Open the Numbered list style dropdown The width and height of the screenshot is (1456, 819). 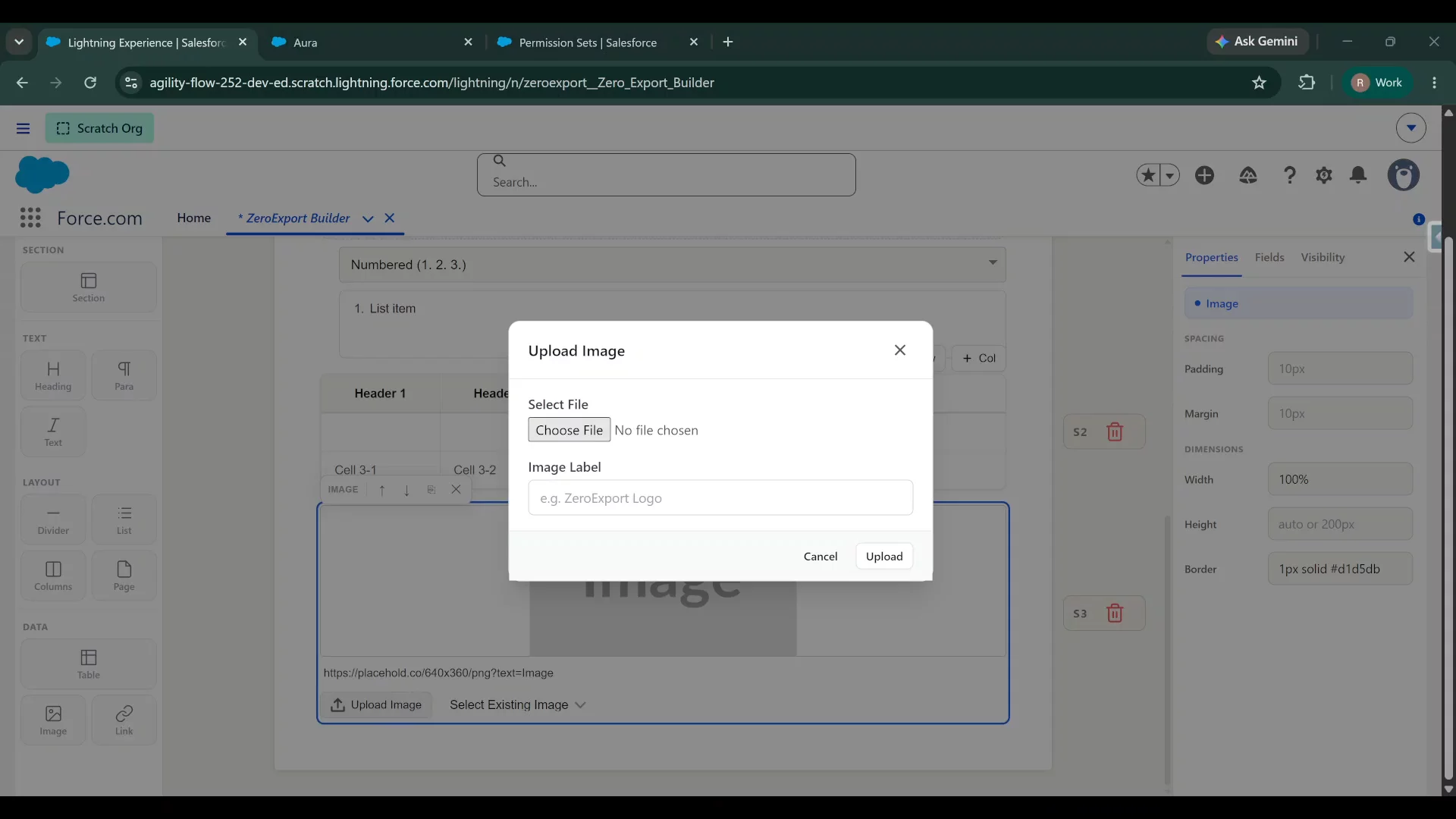pyautogui.click(x=672, y=265)
